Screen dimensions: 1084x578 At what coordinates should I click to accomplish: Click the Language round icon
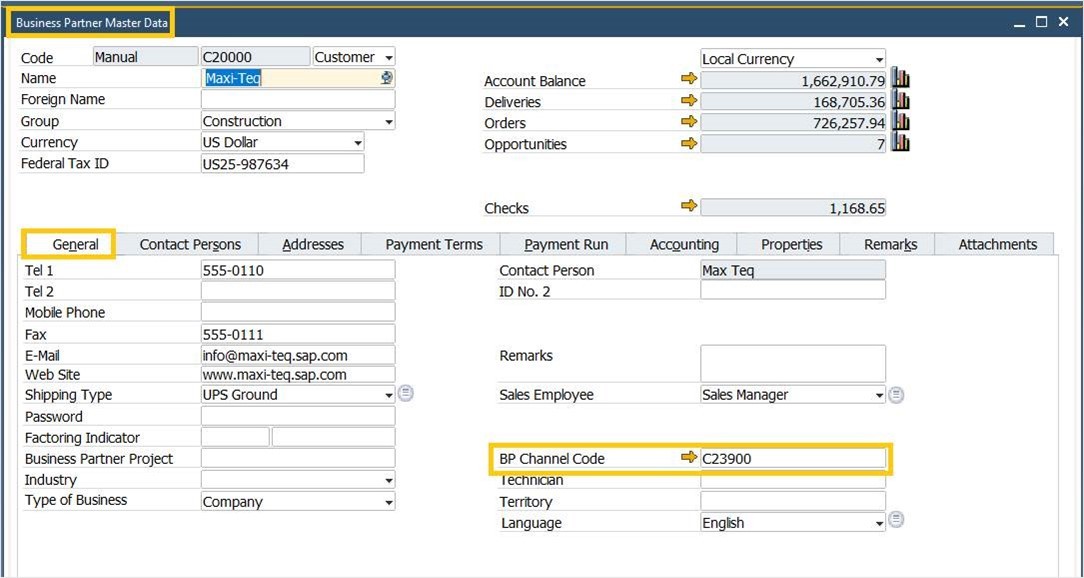(896, 521)
